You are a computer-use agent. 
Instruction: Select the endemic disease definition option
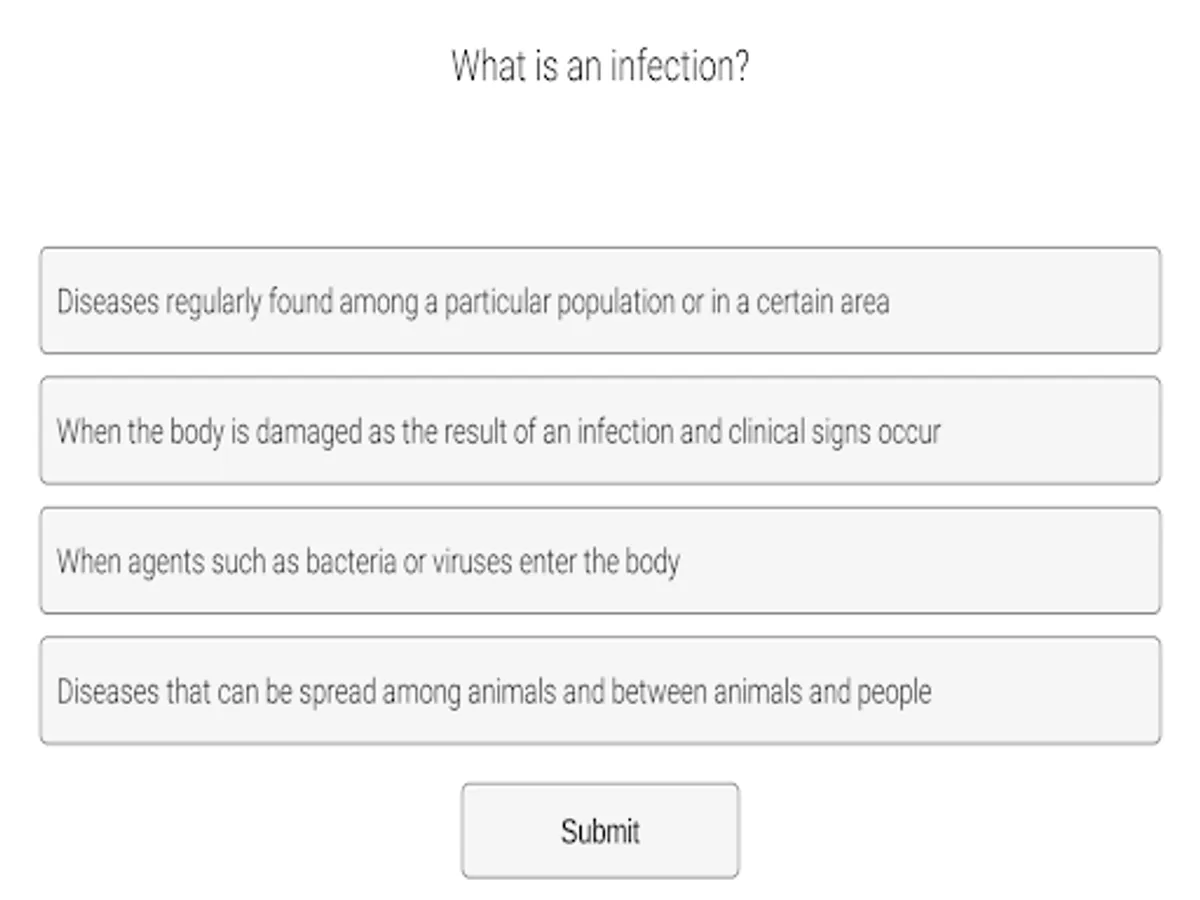[600, 301]
